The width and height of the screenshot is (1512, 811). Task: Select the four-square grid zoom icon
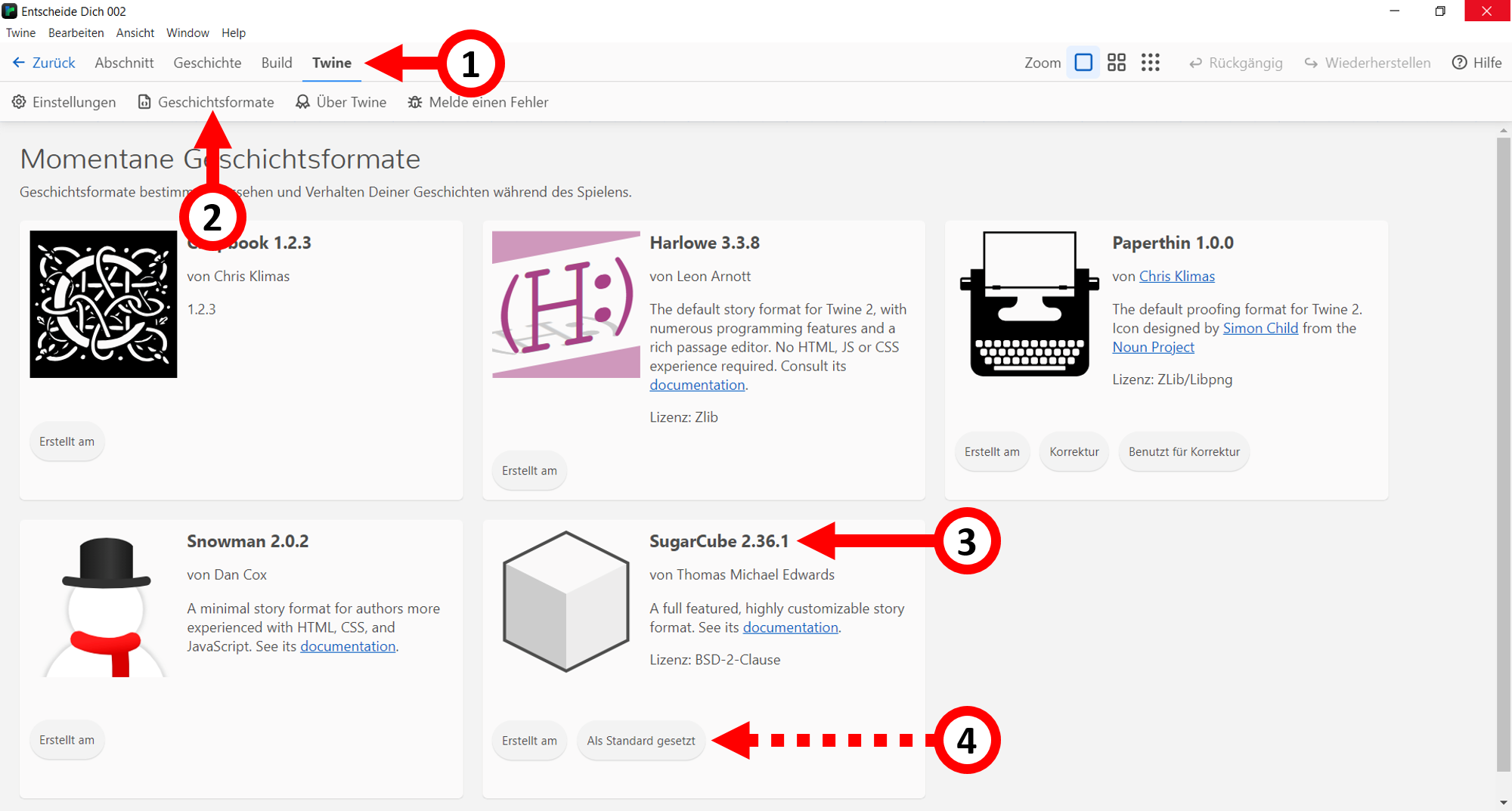click(x=1117, y=63)
